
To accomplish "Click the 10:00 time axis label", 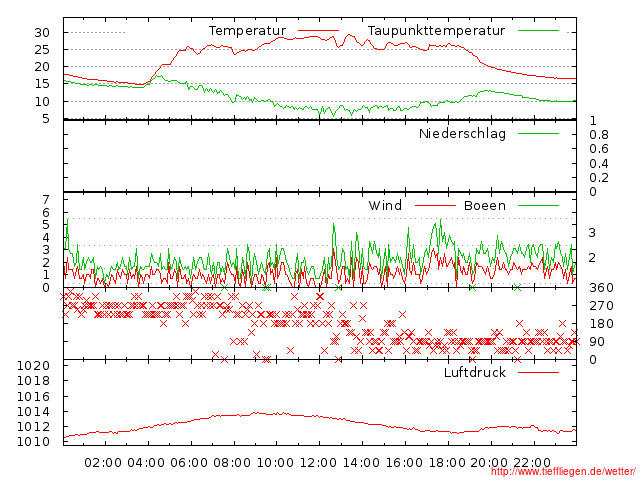I will pyautogui.click(x=275, y=463).
